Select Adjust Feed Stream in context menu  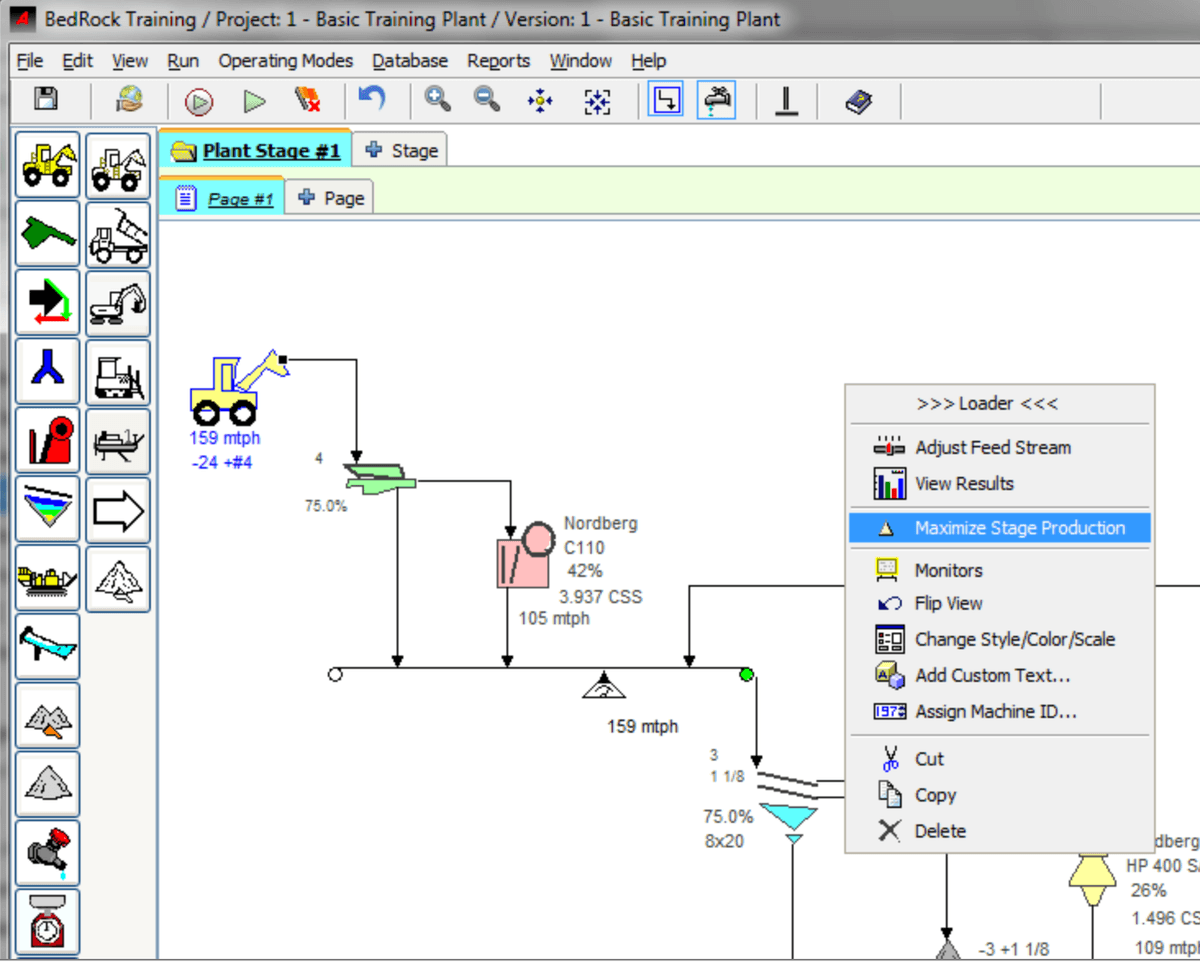click(x=992, y=448)
